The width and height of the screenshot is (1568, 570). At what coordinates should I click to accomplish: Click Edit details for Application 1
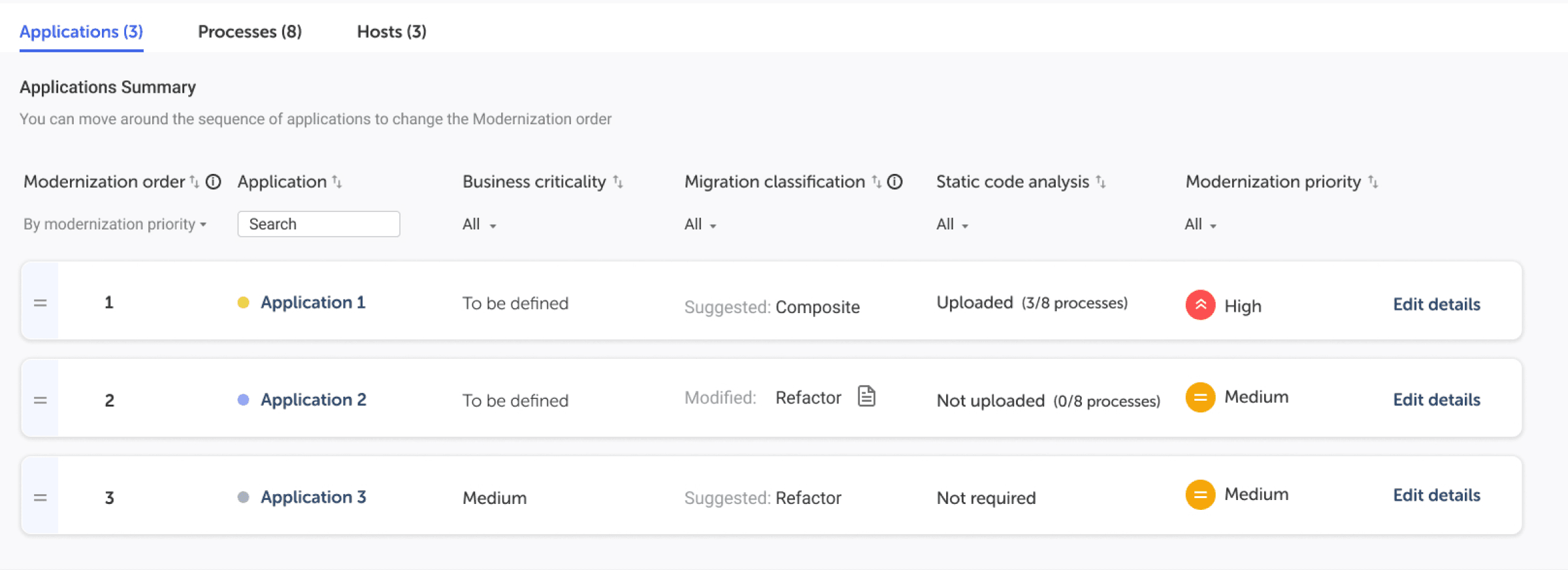1437,304
